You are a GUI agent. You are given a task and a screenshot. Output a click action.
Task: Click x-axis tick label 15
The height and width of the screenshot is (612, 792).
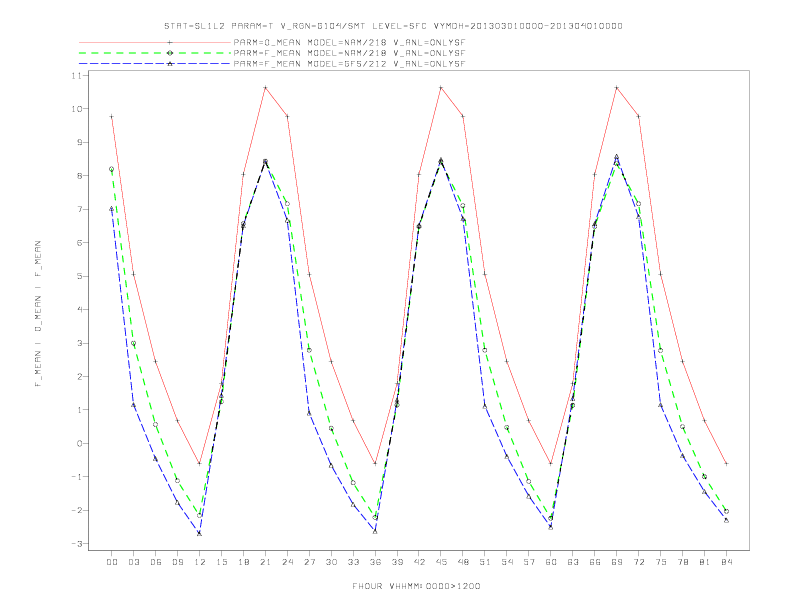[x=221, y=562]
